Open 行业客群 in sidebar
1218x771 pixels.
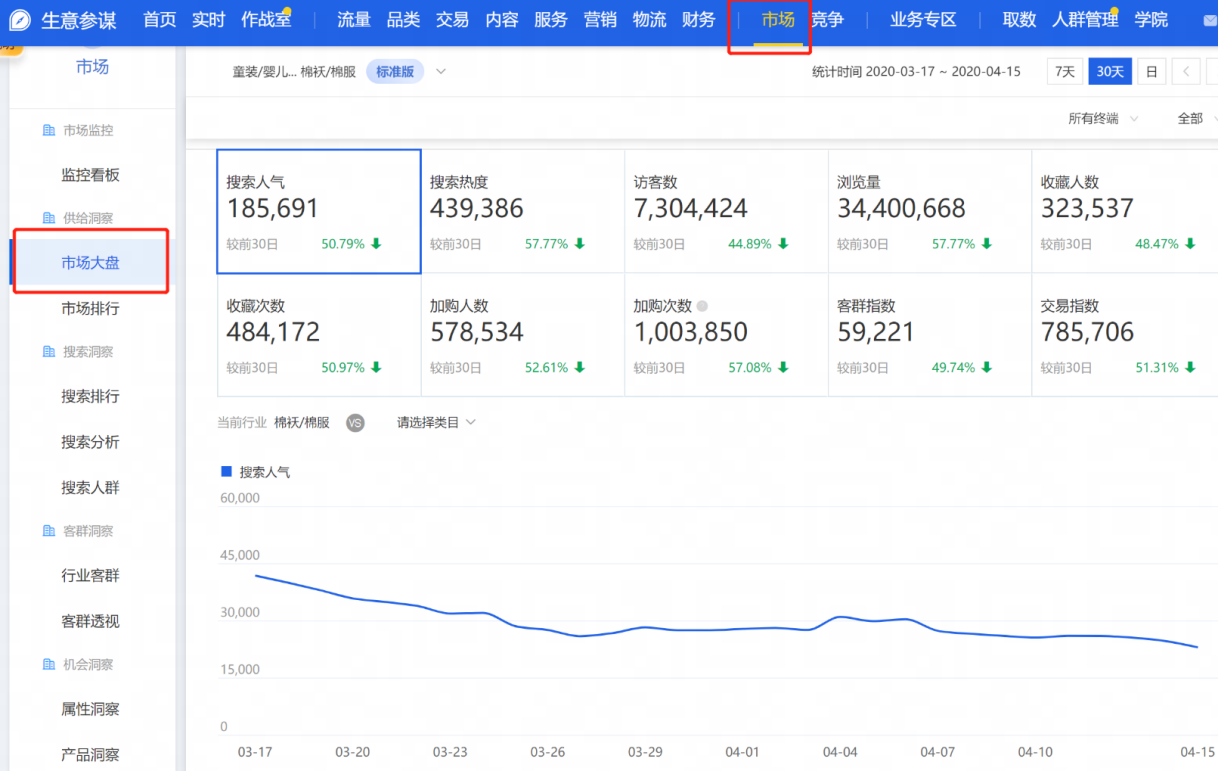[x=90, y=576]
